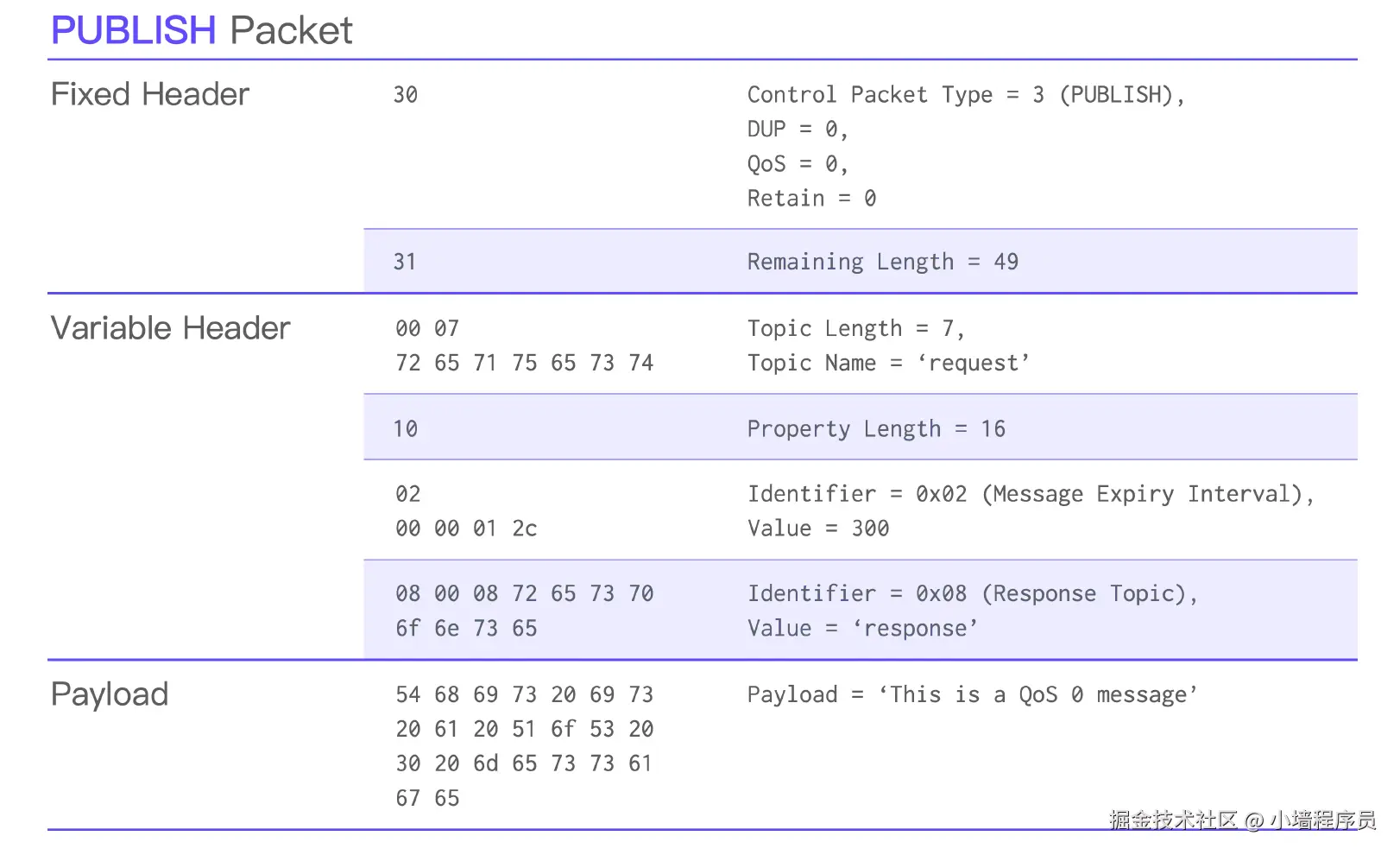Viewport: 1400px width, 855px height.
Task: Click the Property Length = 16 text
Action: pyautogui.click(x=876, y=429)
